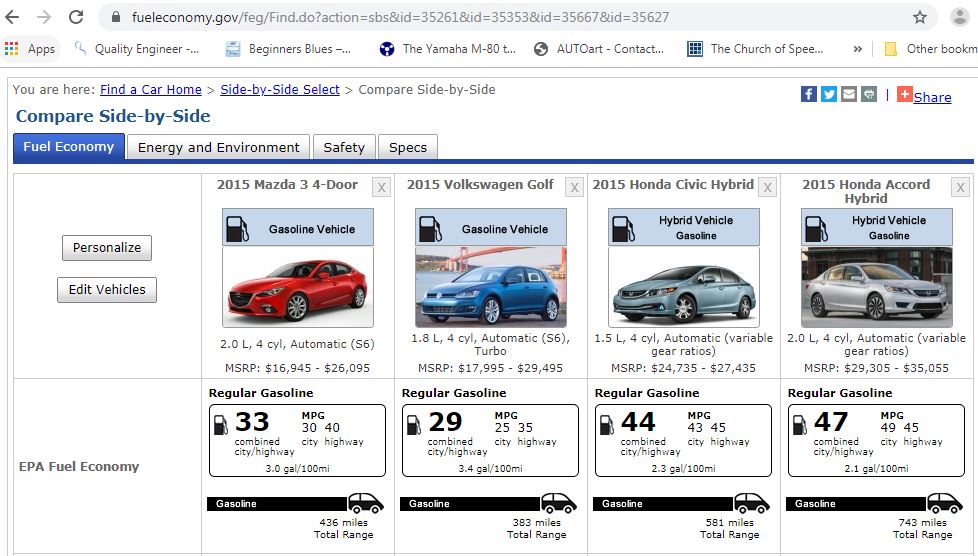978x556 pixels.
Task: Click Golf combined 29 MPG value
Action: (445, 422)
